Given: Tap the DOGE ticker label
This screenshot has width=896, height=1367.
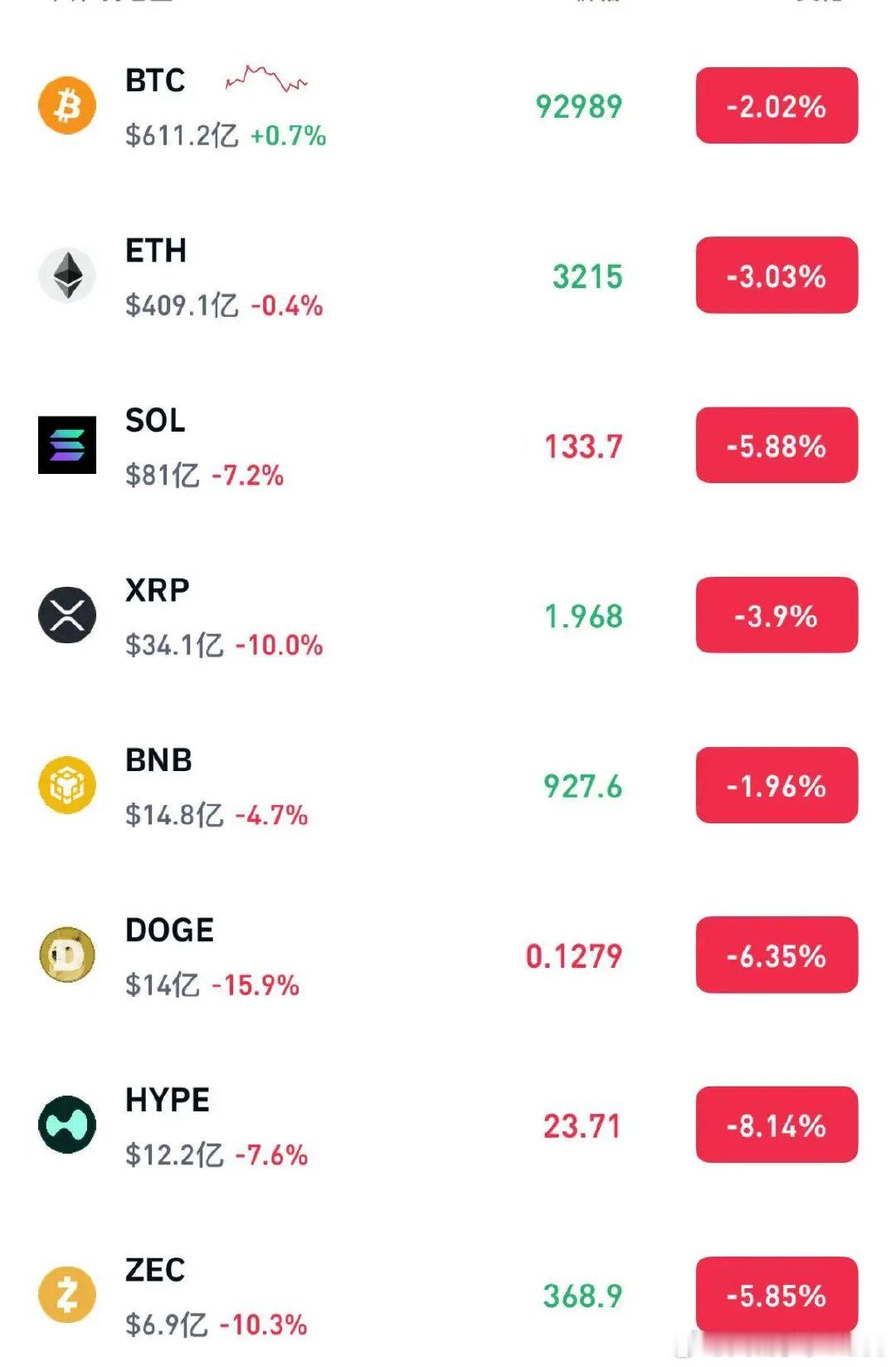Looking at the screenshot, I should coord(169,930).
